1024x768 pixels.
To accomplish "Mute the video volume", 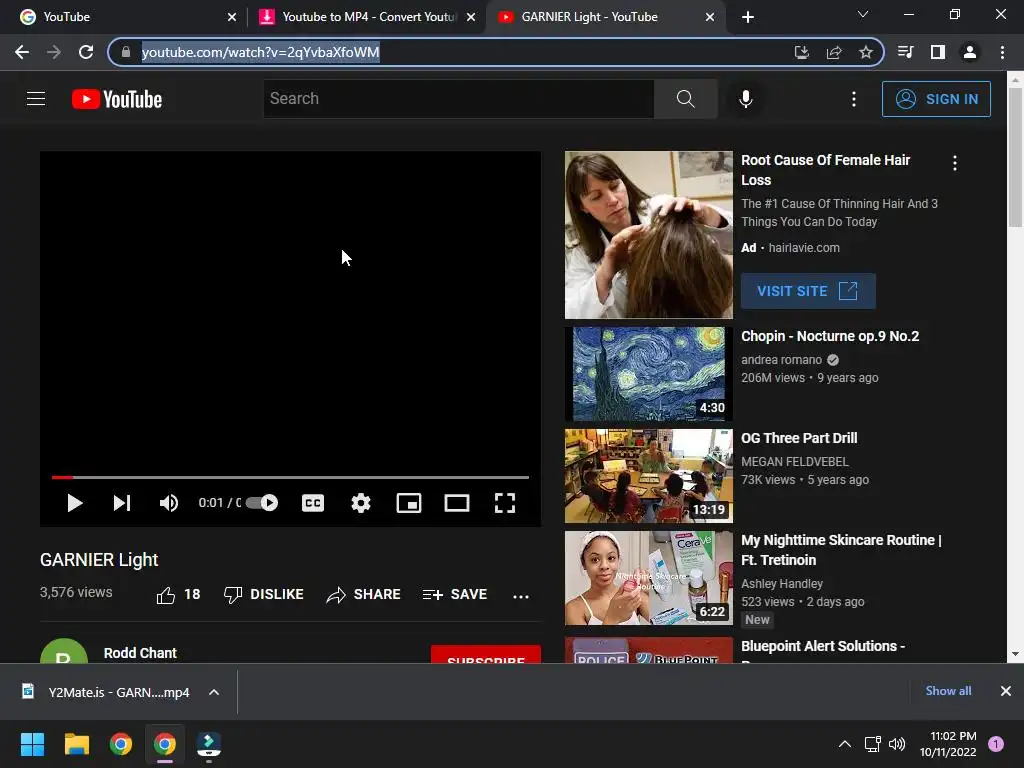I will pyautogui.click(x=168, y=503).
